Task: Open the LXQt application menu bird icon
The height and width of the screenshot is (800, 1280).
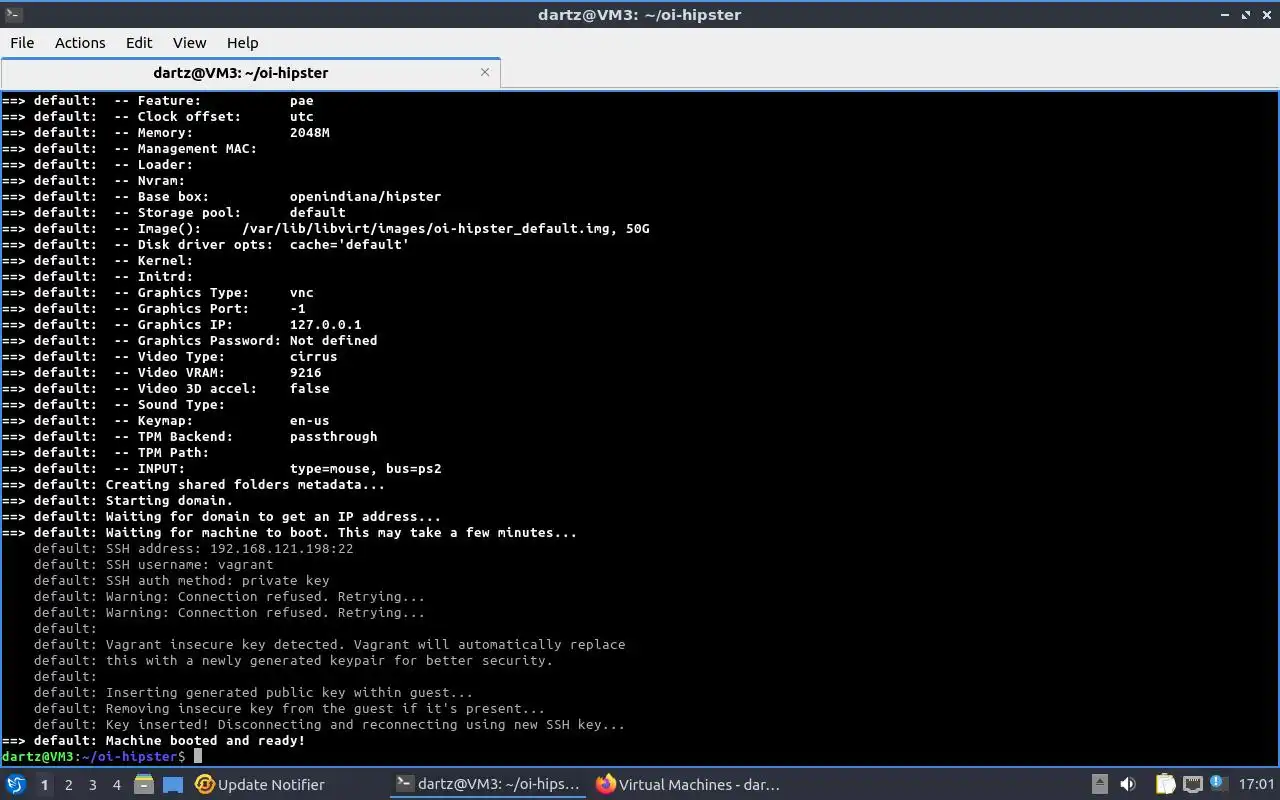Action: point(15,784)
